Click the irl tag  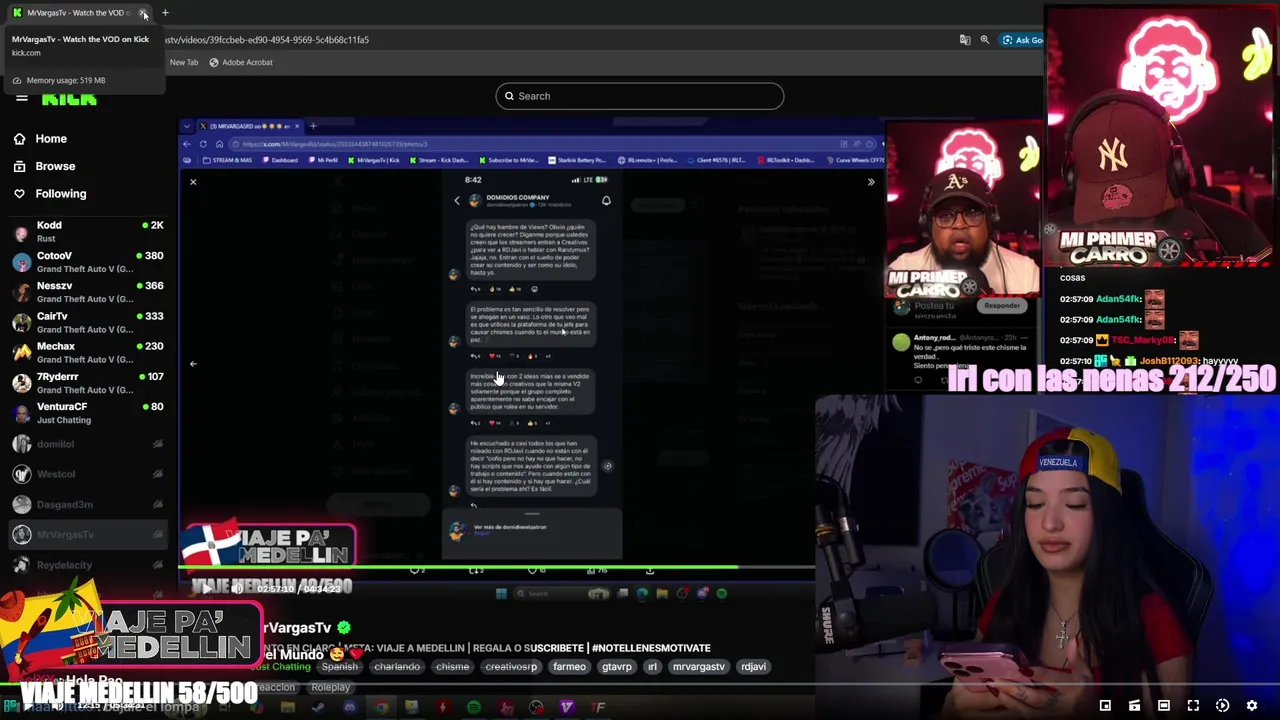tap(652, 667)
